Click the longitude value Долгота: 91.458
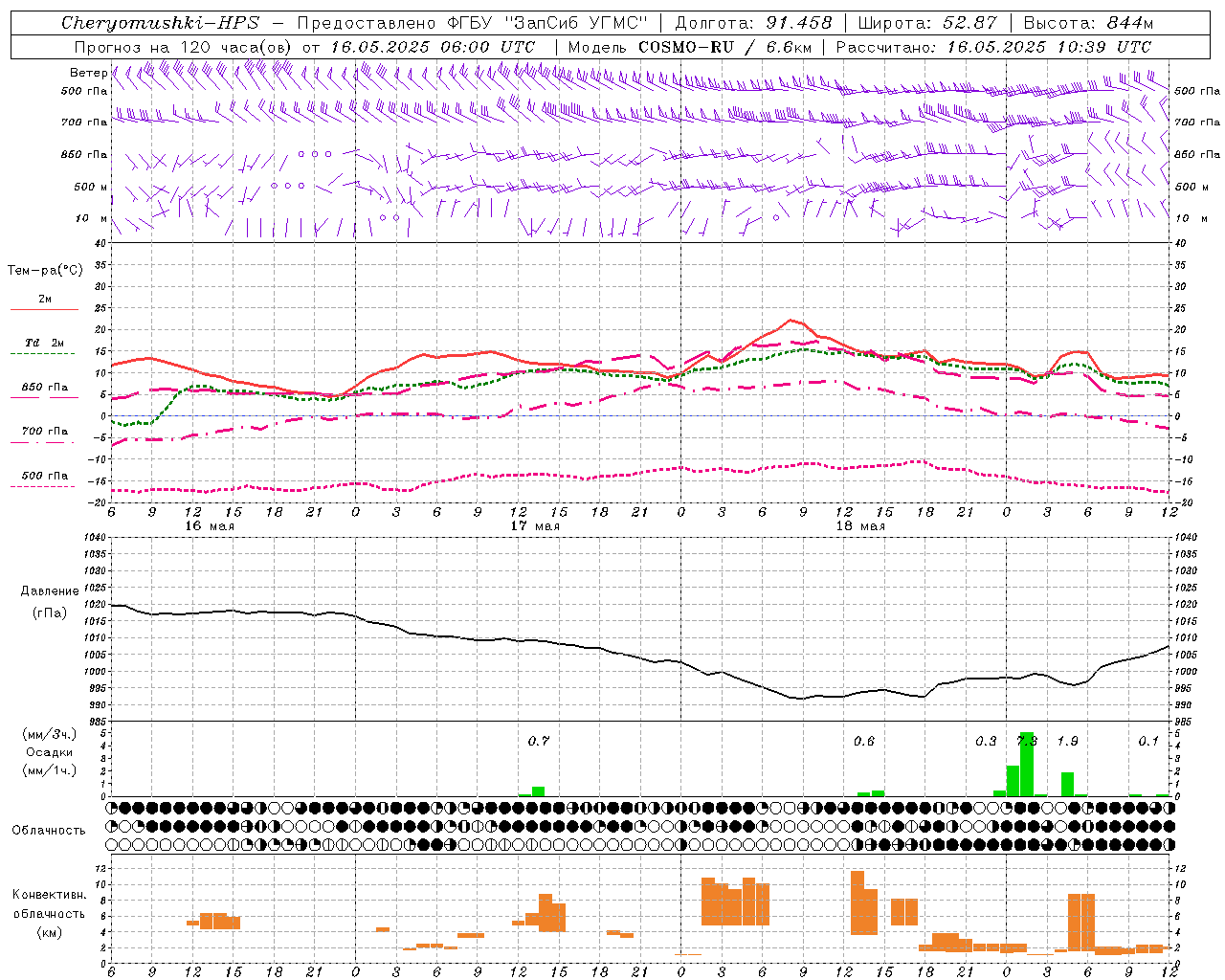This screenshot has width=1225, height=980. click(x=754, y=23)
